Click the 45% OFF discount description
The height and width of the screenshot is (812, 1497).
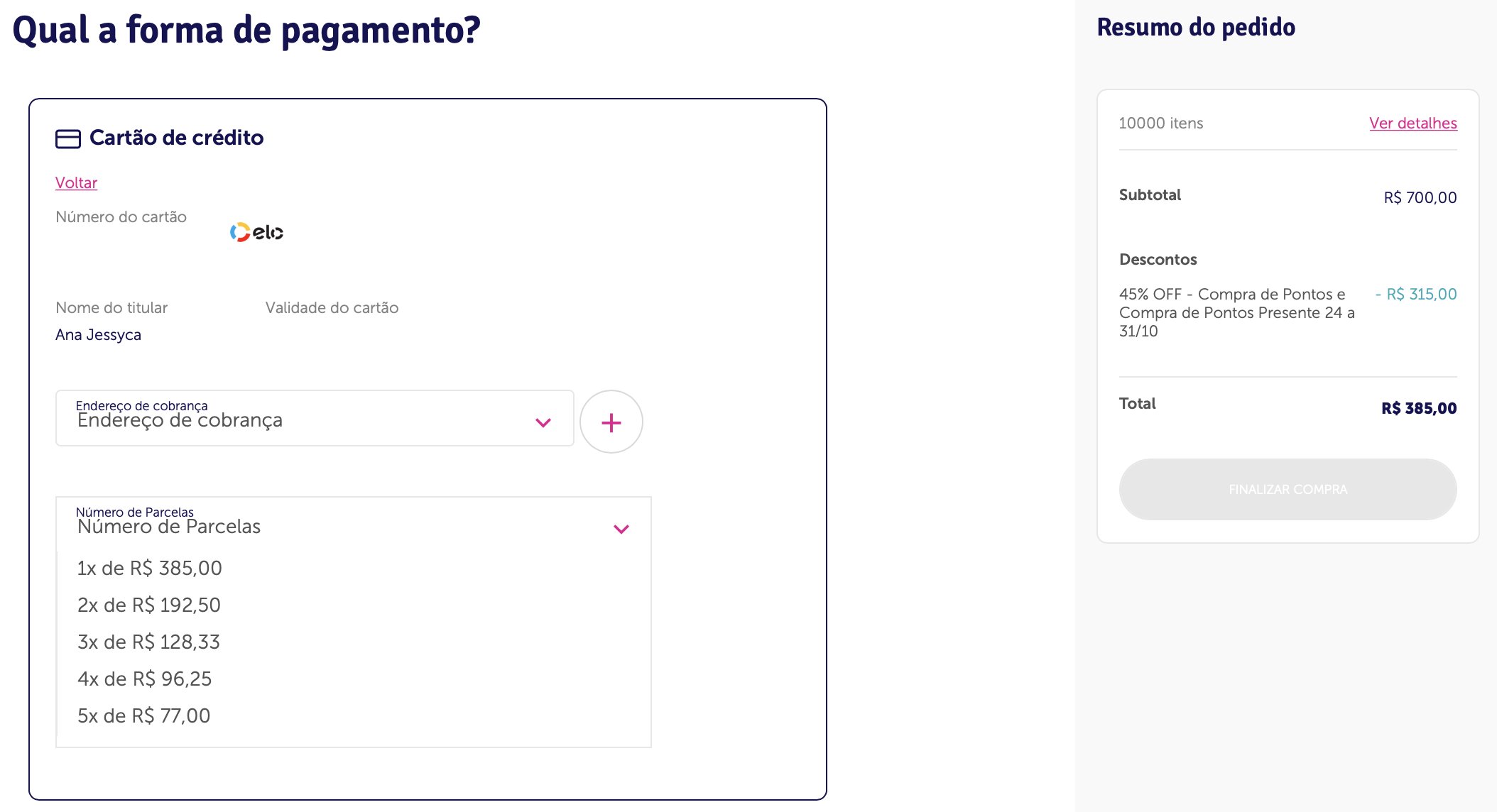pos(1236,312)
